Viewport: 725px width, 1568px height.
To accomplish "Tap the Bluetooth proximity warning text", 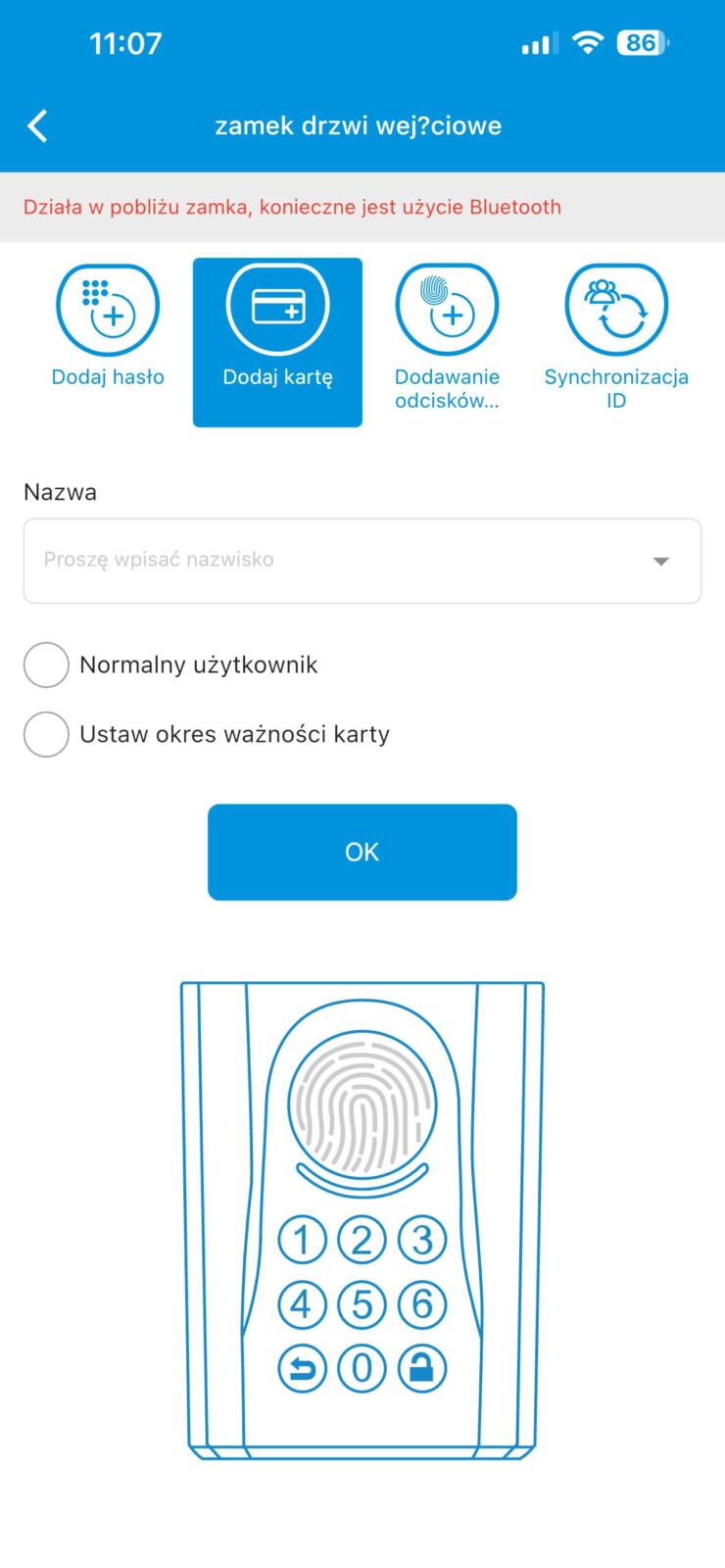I will click(x=292, y=207).
